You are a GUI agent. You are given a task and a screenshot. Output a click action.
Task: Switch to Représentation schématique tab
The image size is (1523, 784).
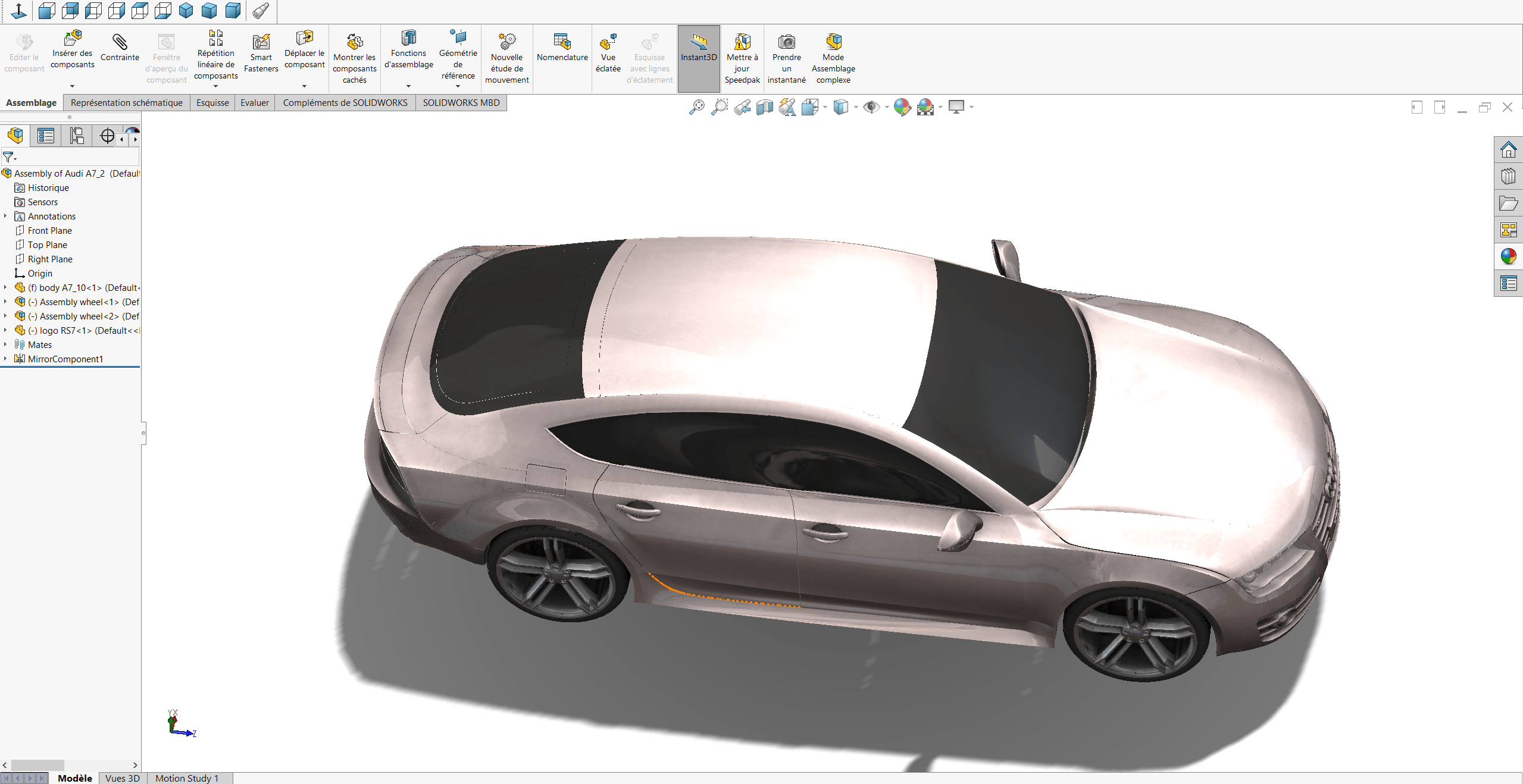[127, 103]
